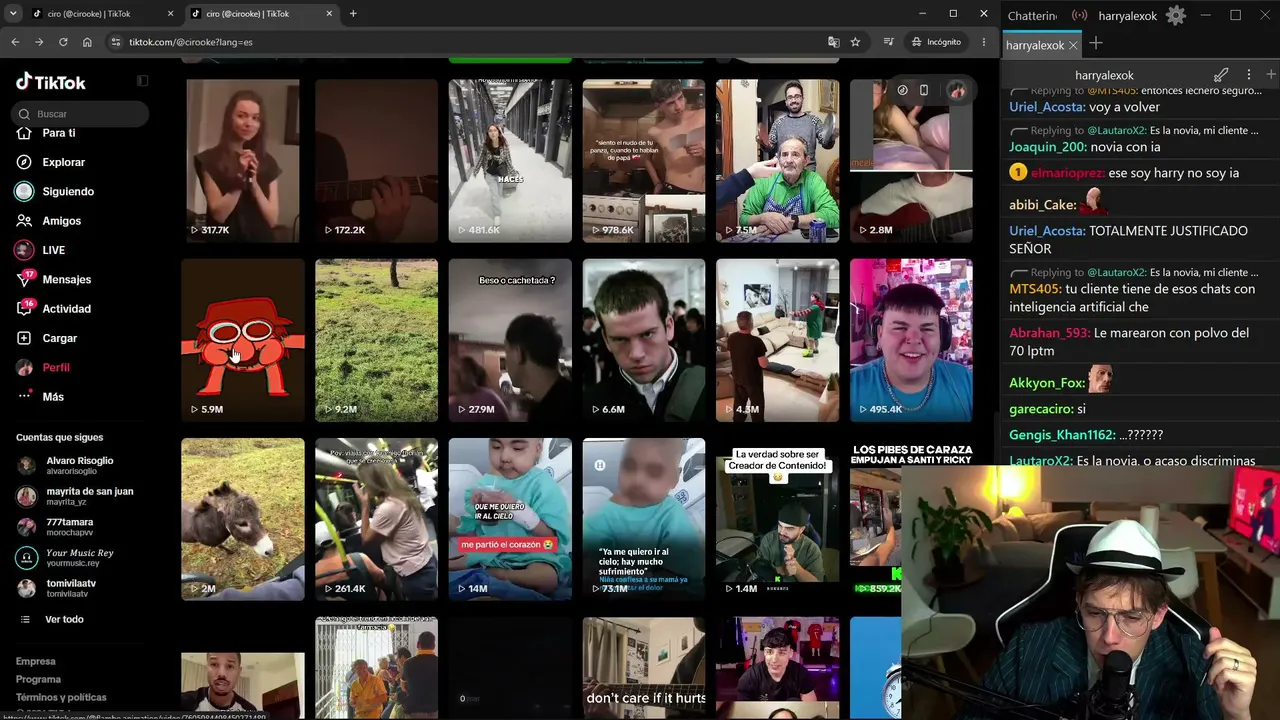Click the translate page icon
Image resolution: width=1280 pixels, height=720 pixels.
(x=833, y=42)
